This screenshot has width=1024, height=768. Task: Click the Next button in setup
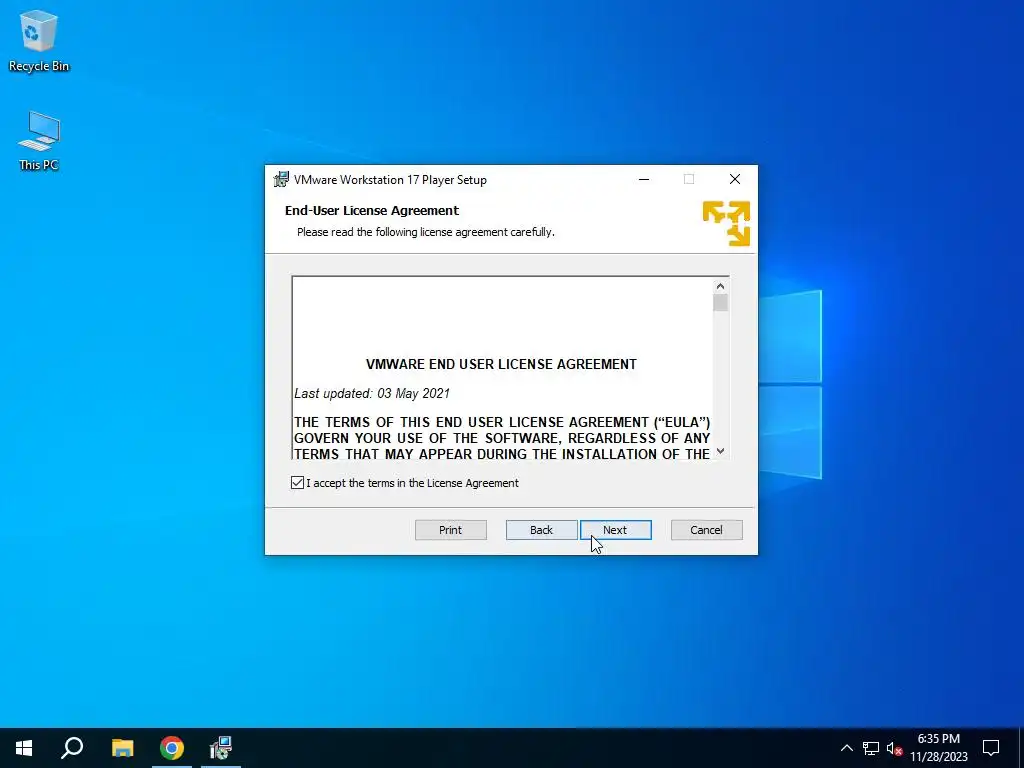pyautogui.click(x=615, y=530)
